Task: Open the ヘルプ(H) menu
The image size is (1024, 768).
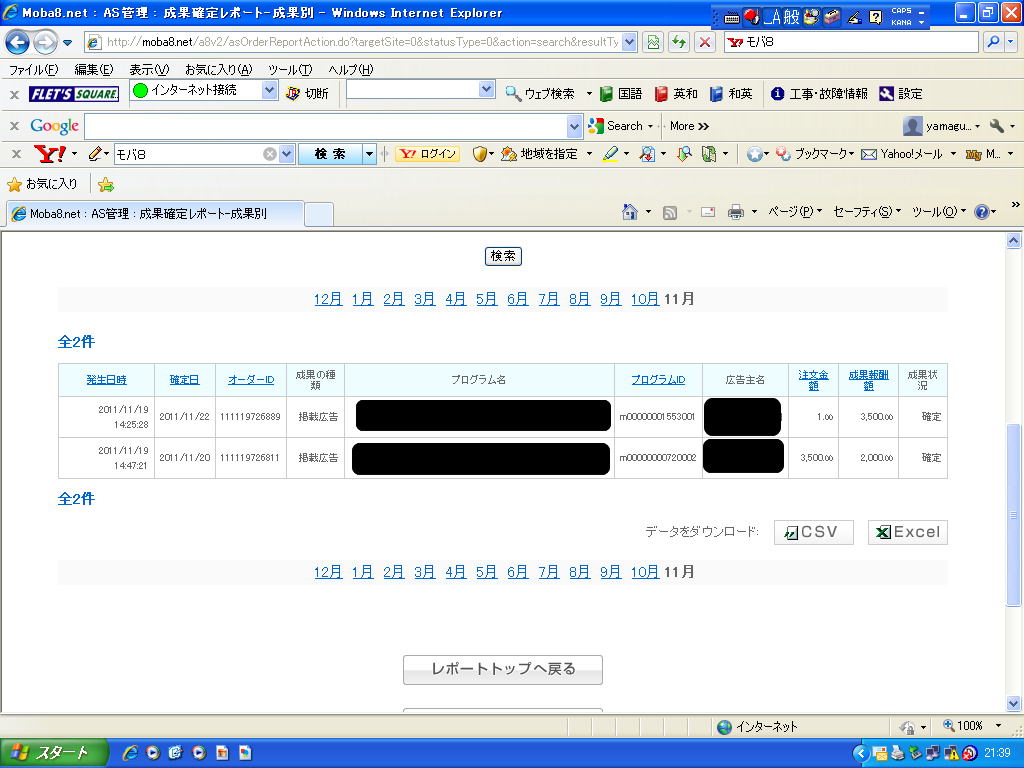Action: (351, 69)
